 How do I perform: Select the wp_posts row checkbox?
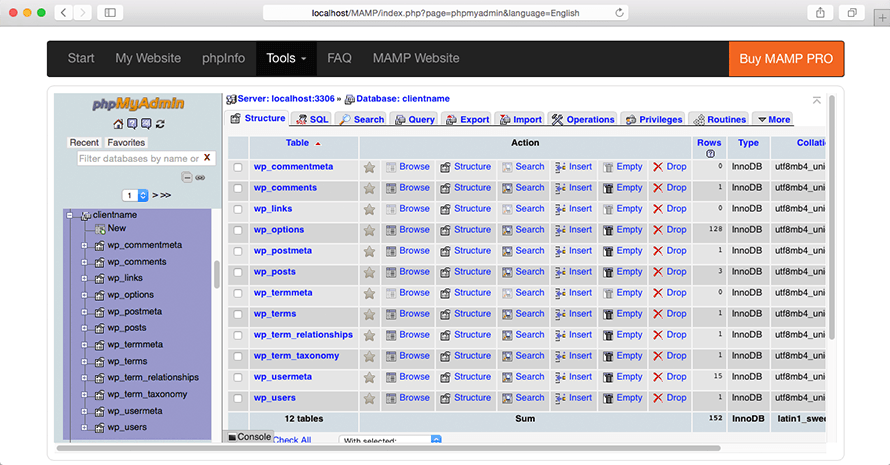238,273
